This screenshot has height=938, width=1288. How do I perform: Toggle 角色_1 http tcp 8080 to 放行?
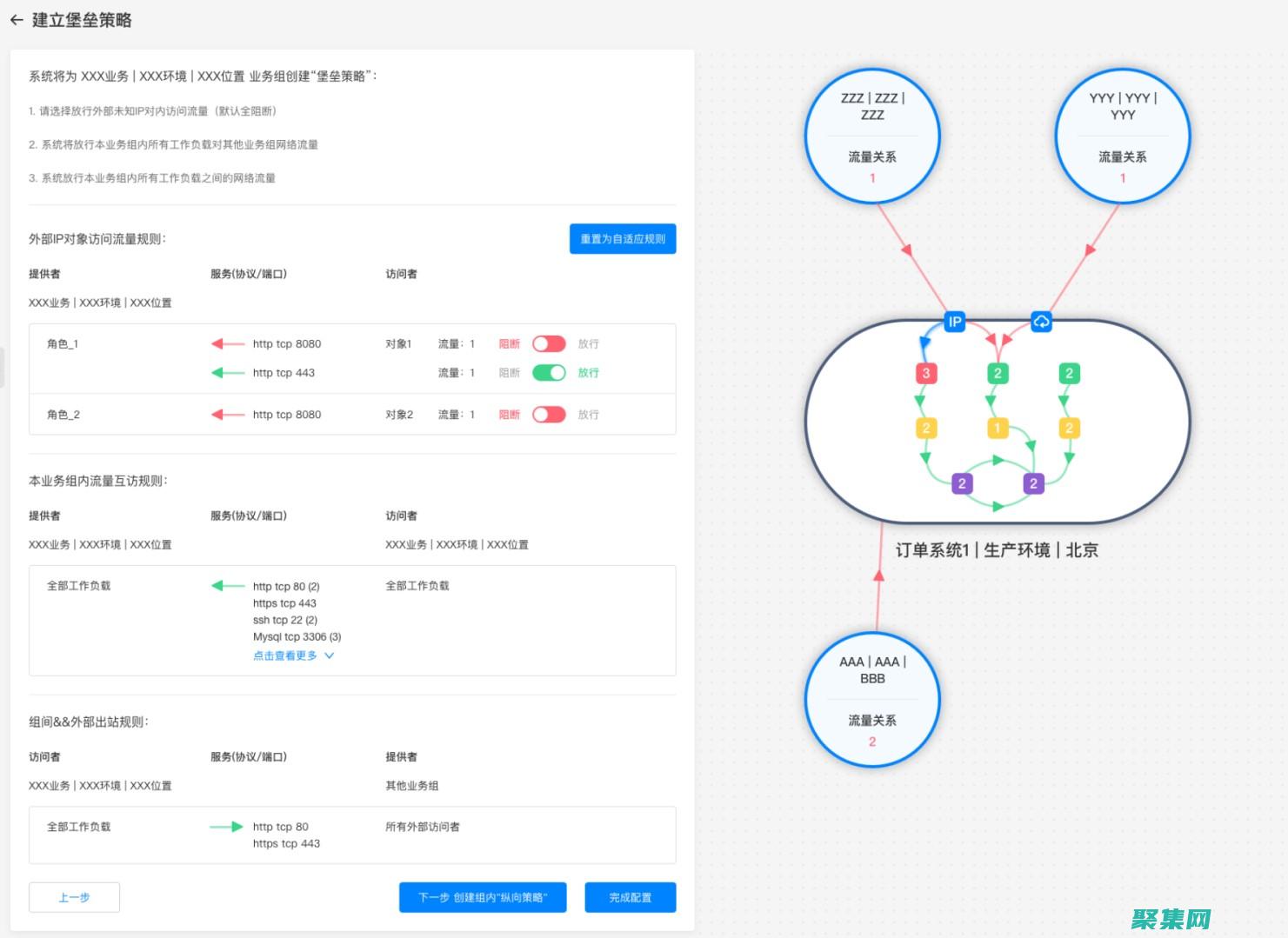549,343
